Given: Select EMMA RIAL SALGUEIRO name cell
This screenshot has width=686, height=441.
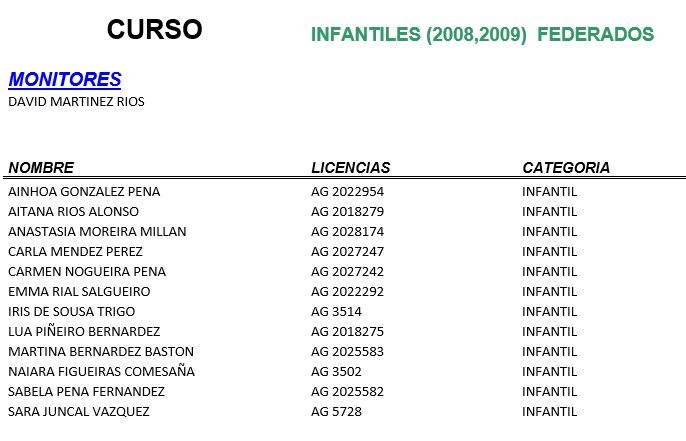Looking at the screenshot, I should click(x=79, y=291).
